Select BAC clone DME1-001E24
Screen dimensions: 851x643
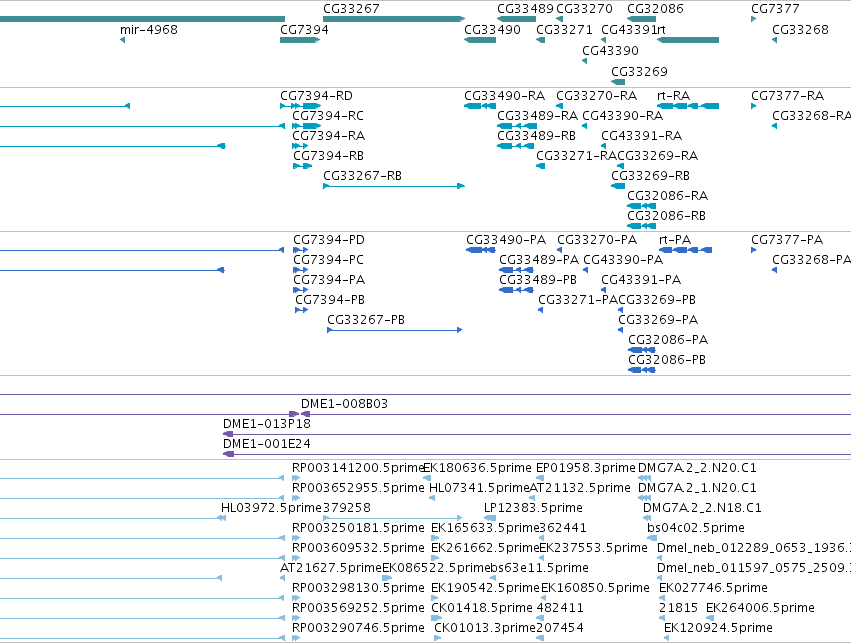pos(266,444)
